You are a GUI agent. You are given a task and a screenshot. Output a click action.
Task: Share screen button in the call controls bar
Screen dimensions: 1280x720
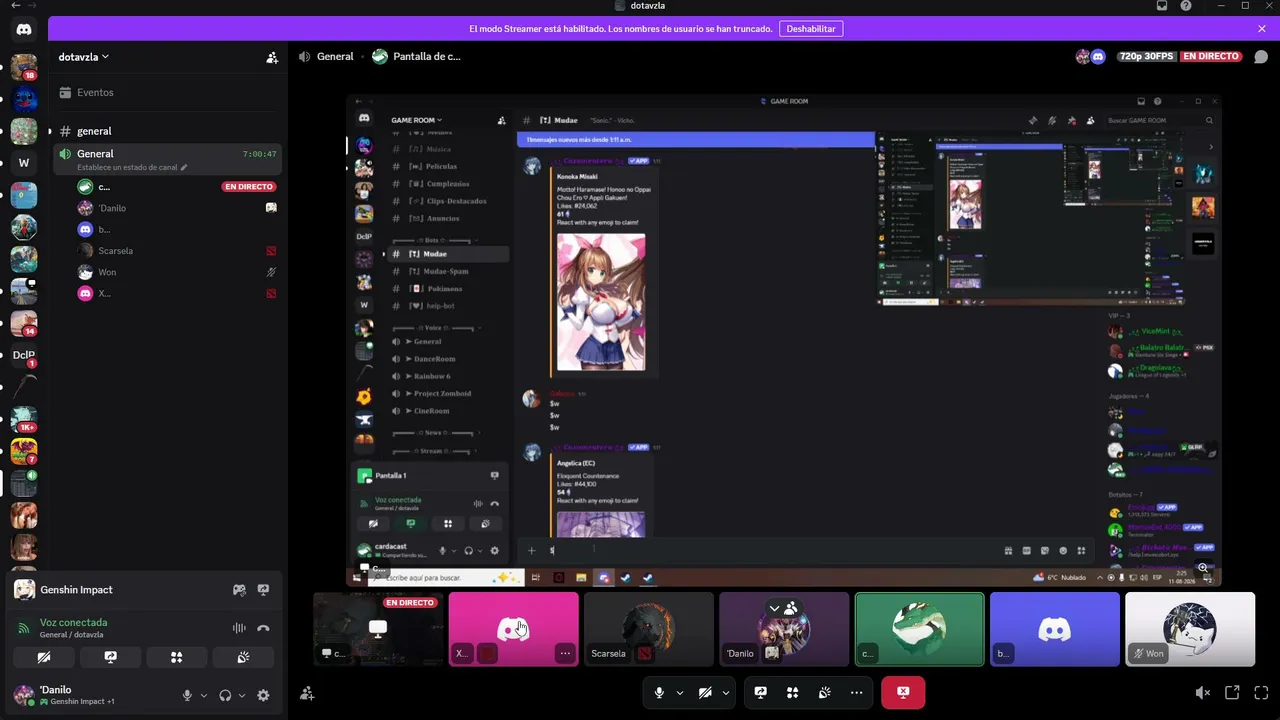pos(761,692)
